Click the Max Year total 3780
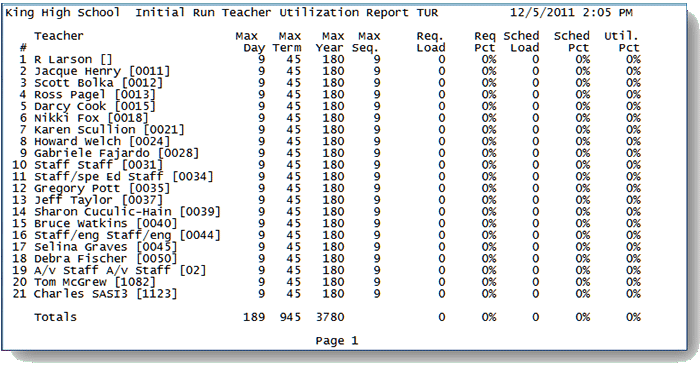This screenshot has height=366, width=700. (330, 317)
